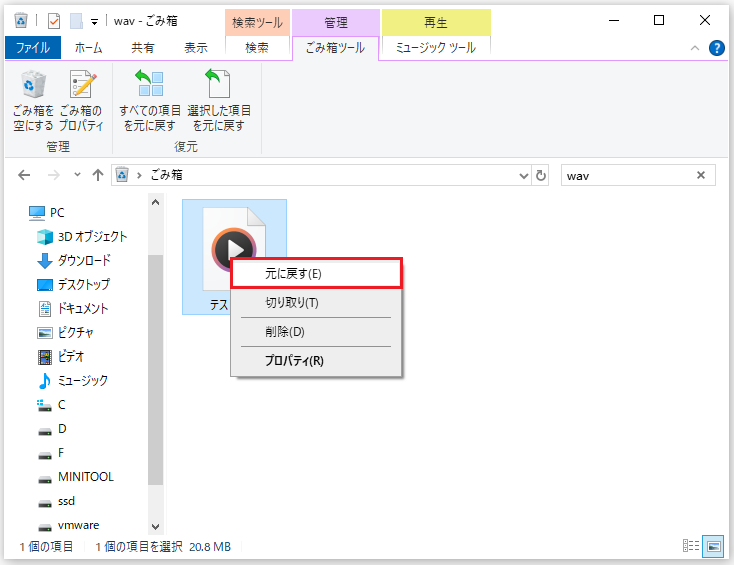Screen dimensions: 734x565
Task: Refresh the Recycle Bin view
Action: [x=541, y=176]
